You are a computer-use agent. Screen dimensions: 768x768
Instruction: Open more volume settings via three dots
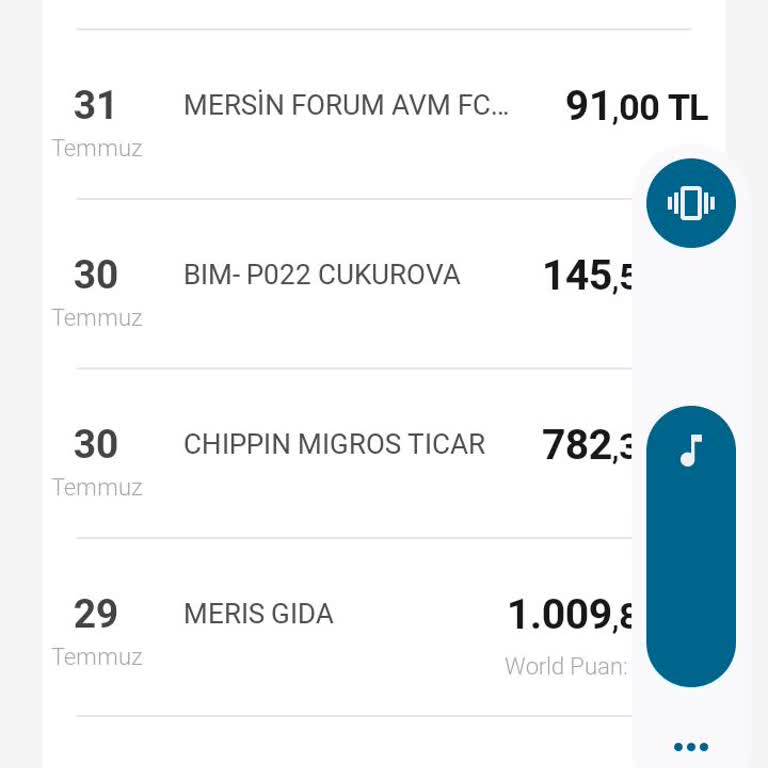tap(691, 746)
